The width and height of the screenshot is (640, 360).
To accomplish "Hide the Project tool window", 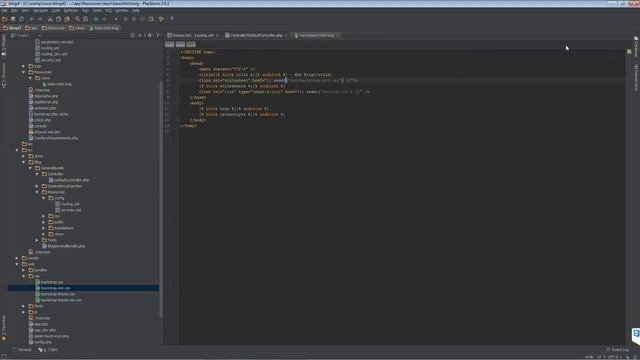I will (x=158, y=36).
